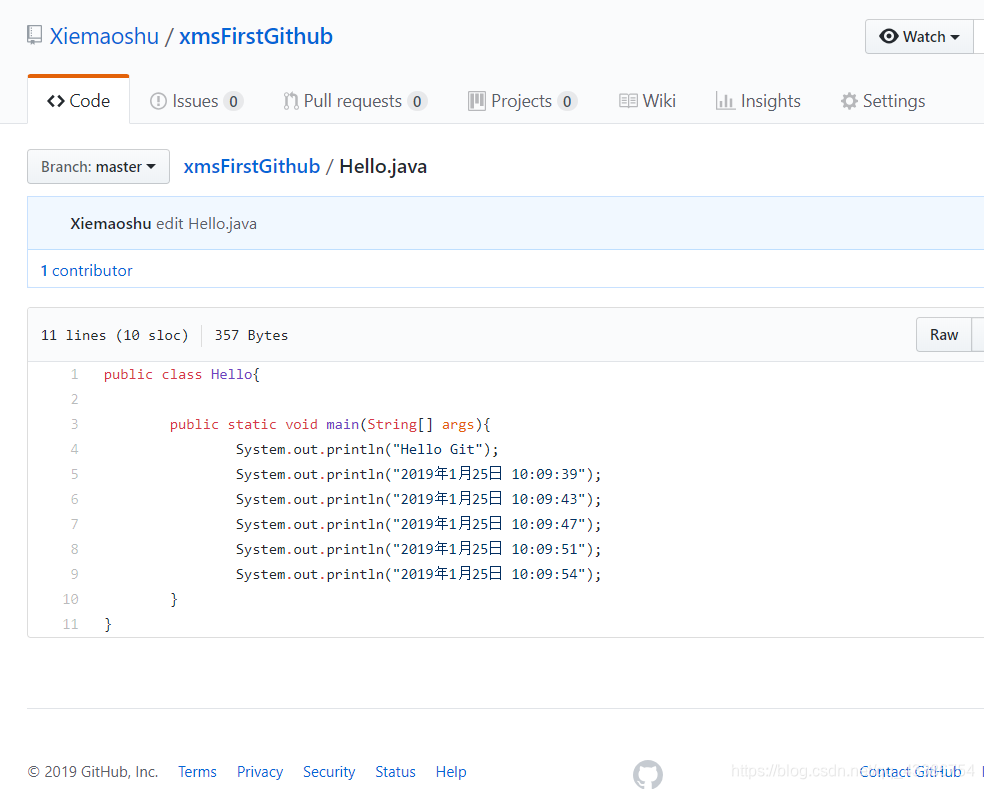Select line number 1 in the code

pyautogui.click(x=74, y=374)
